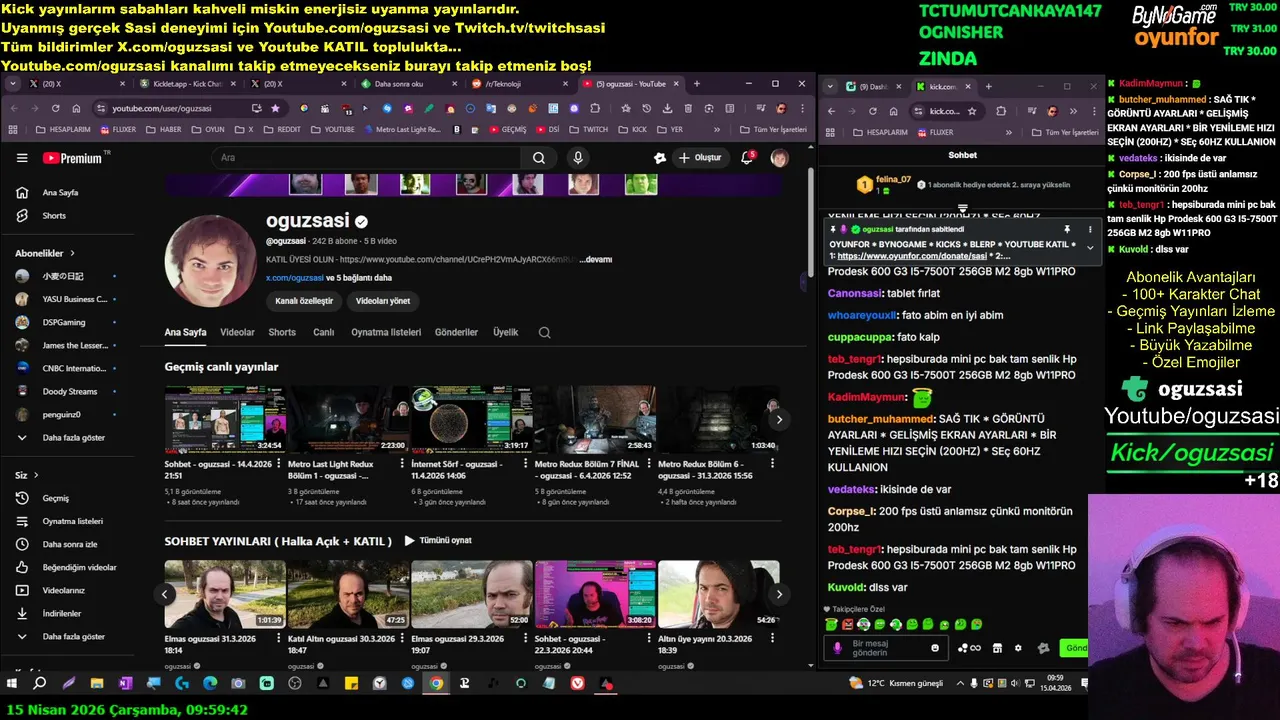The height and width of the screenshot is (720, 1280).
Task: Reload the YouTube browser page
Action: point(55,108)
